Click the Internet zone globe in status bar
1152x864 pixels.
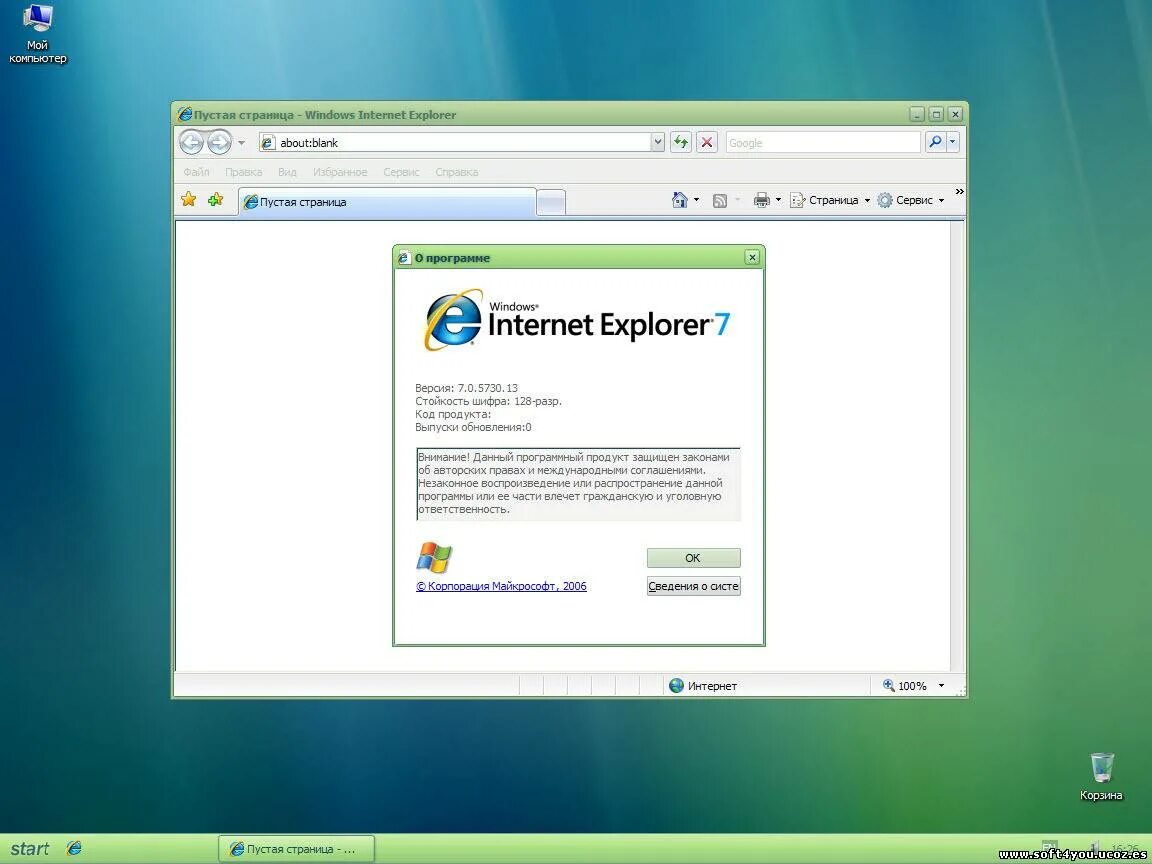coord(678,685)
